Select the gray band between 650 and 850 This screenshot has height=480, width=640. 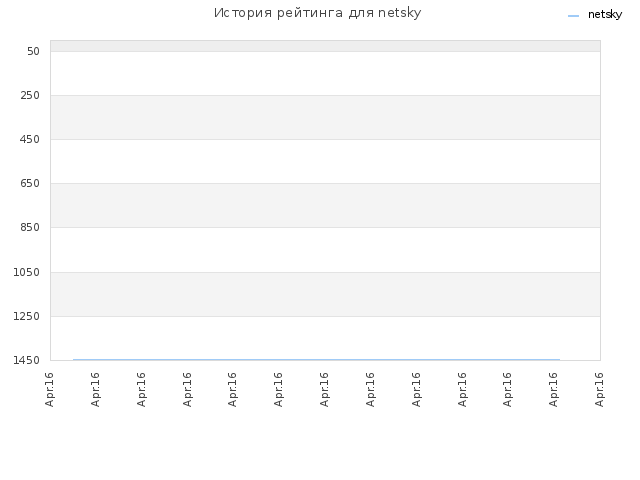(325, 206)
